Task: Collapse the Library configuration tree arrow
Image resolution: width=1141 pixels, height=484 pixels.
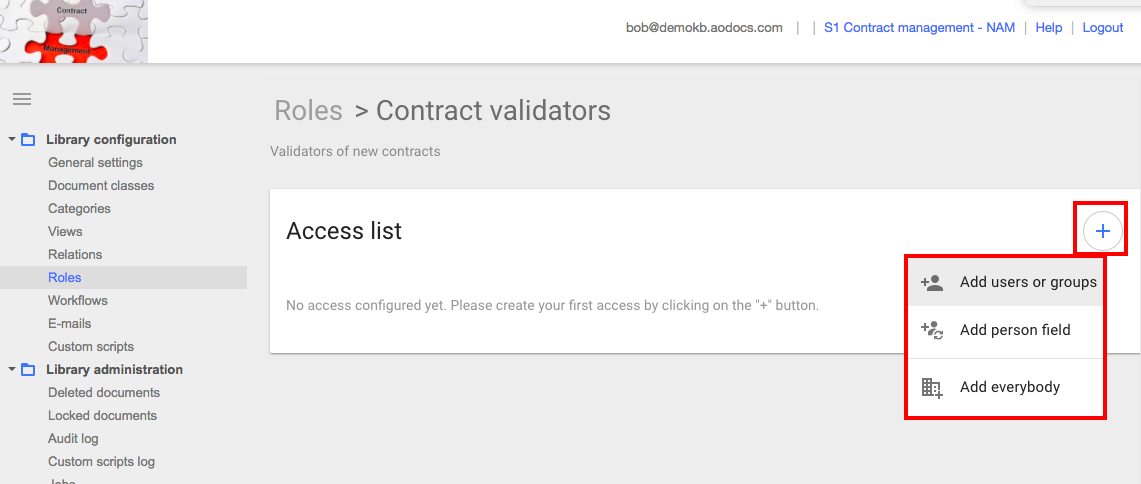Action: pos(12,139)
